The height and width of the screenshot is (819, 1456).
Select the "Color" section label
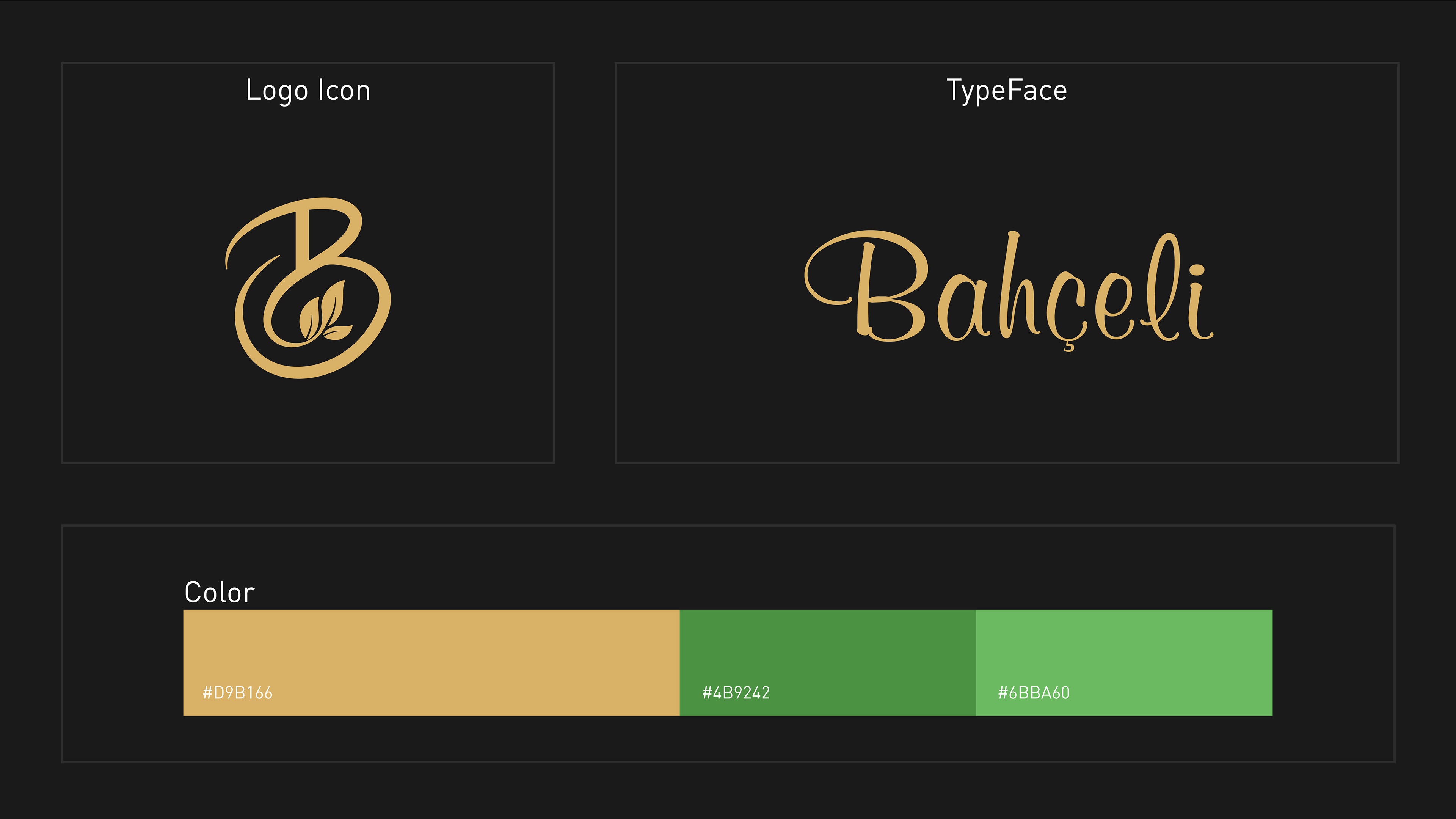pyautogui.click(x=220, y=592)
